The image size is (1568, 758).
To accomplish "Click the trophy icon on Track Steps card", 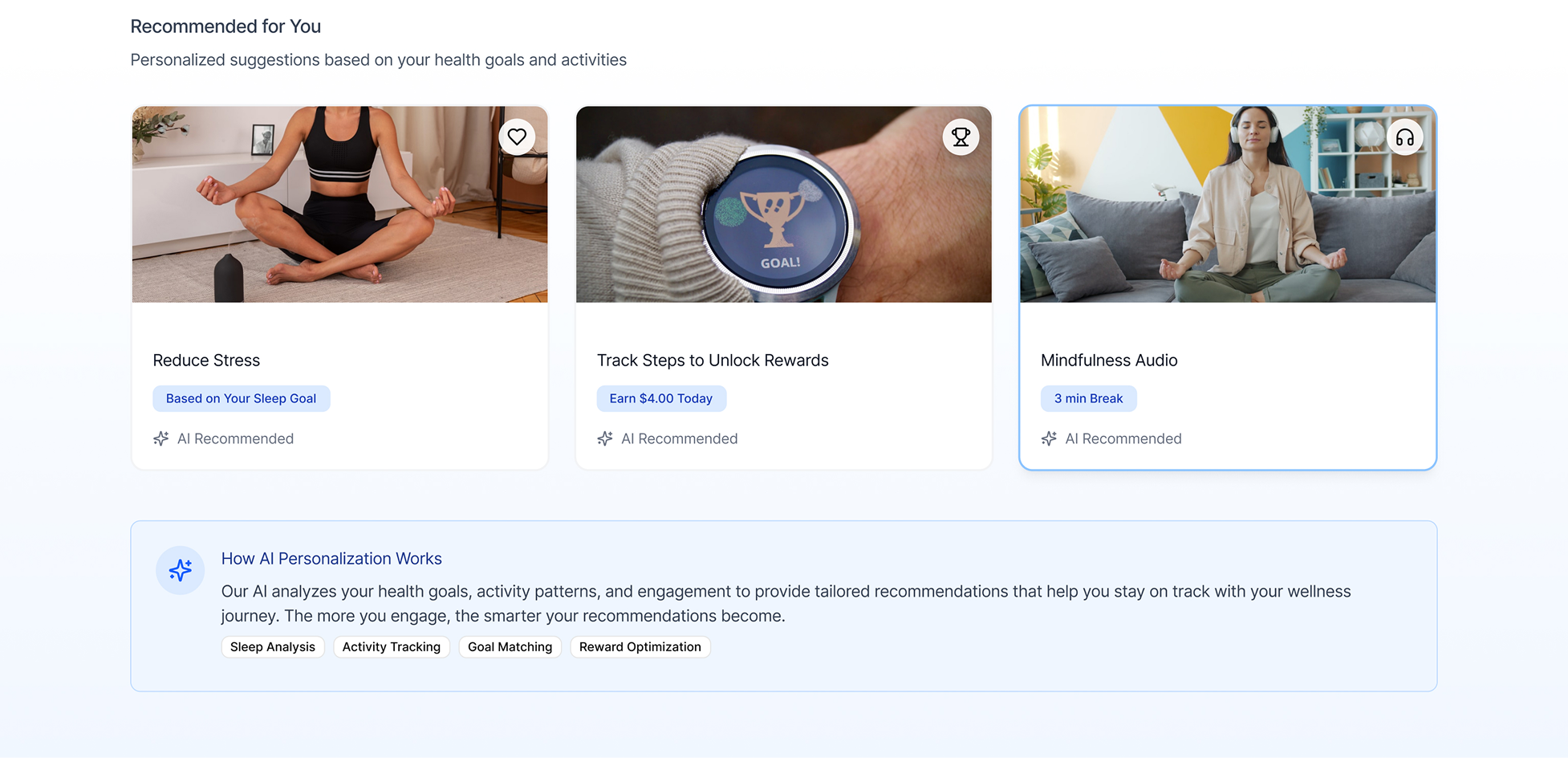I will 961,137.
